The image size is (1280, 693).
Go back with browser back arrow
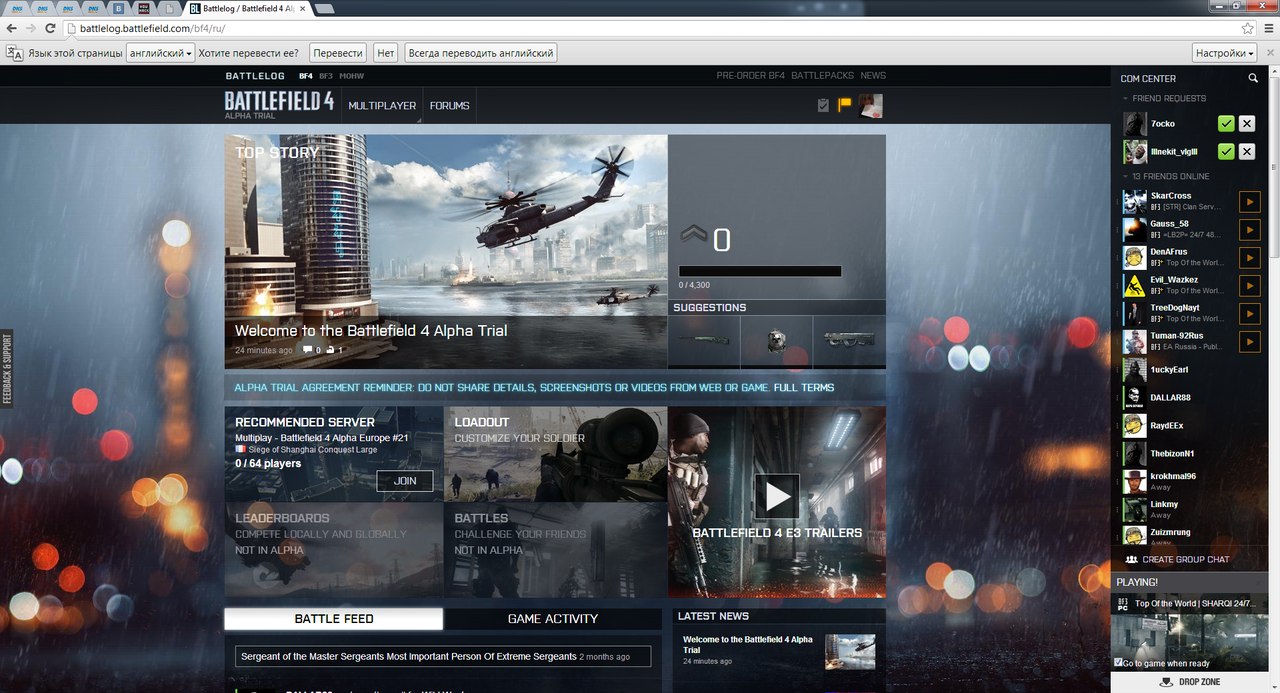coord(12,29)
